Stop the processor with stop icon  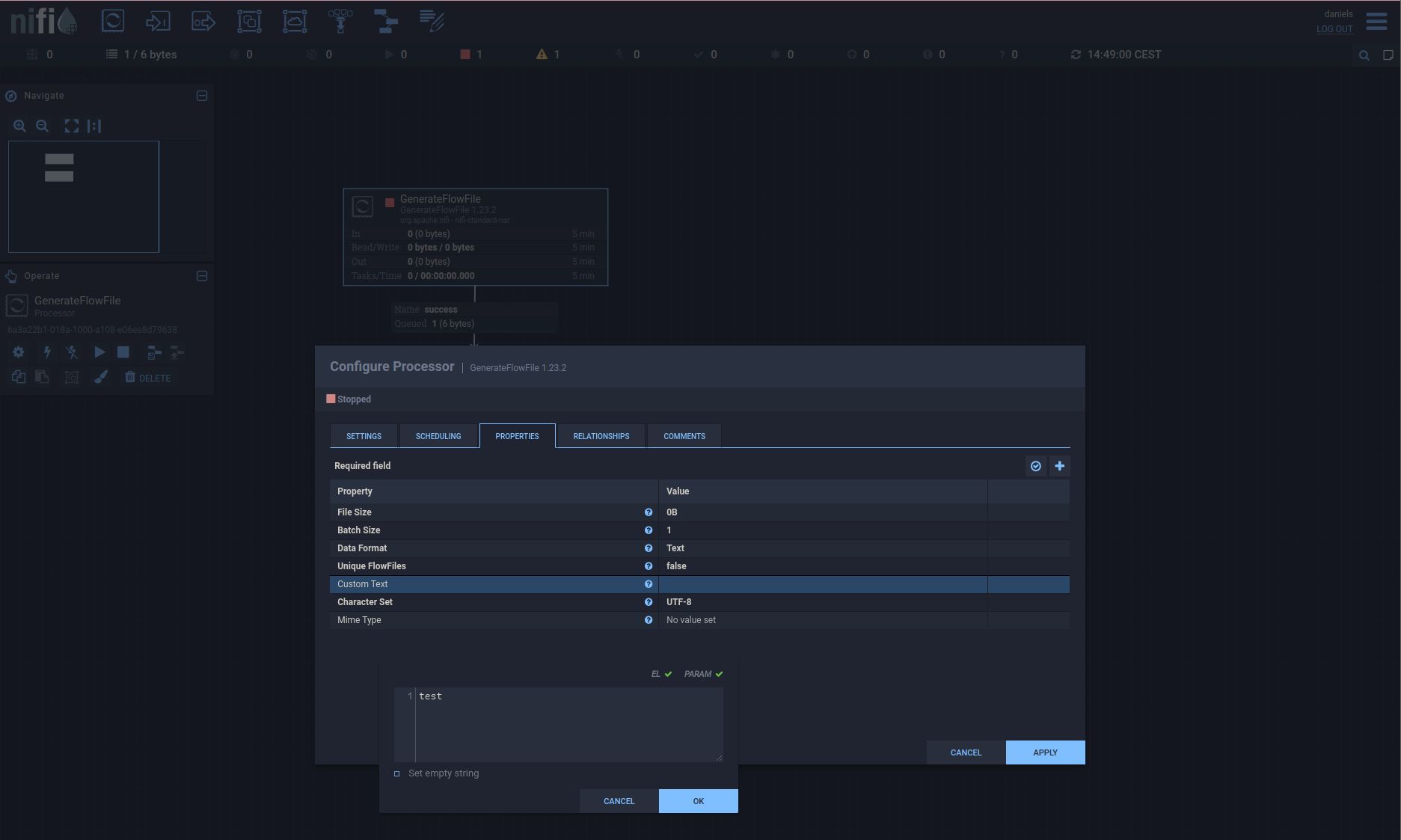click(x=123, y=352)
